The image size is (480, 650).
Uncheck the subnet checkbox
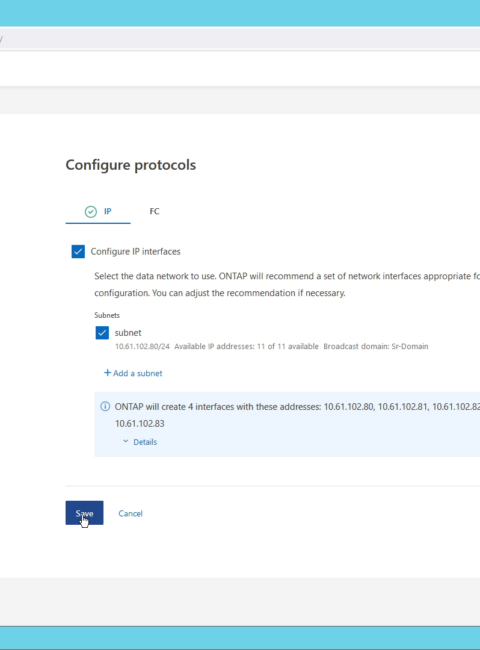pyautogui.click(x=102, y=332)
